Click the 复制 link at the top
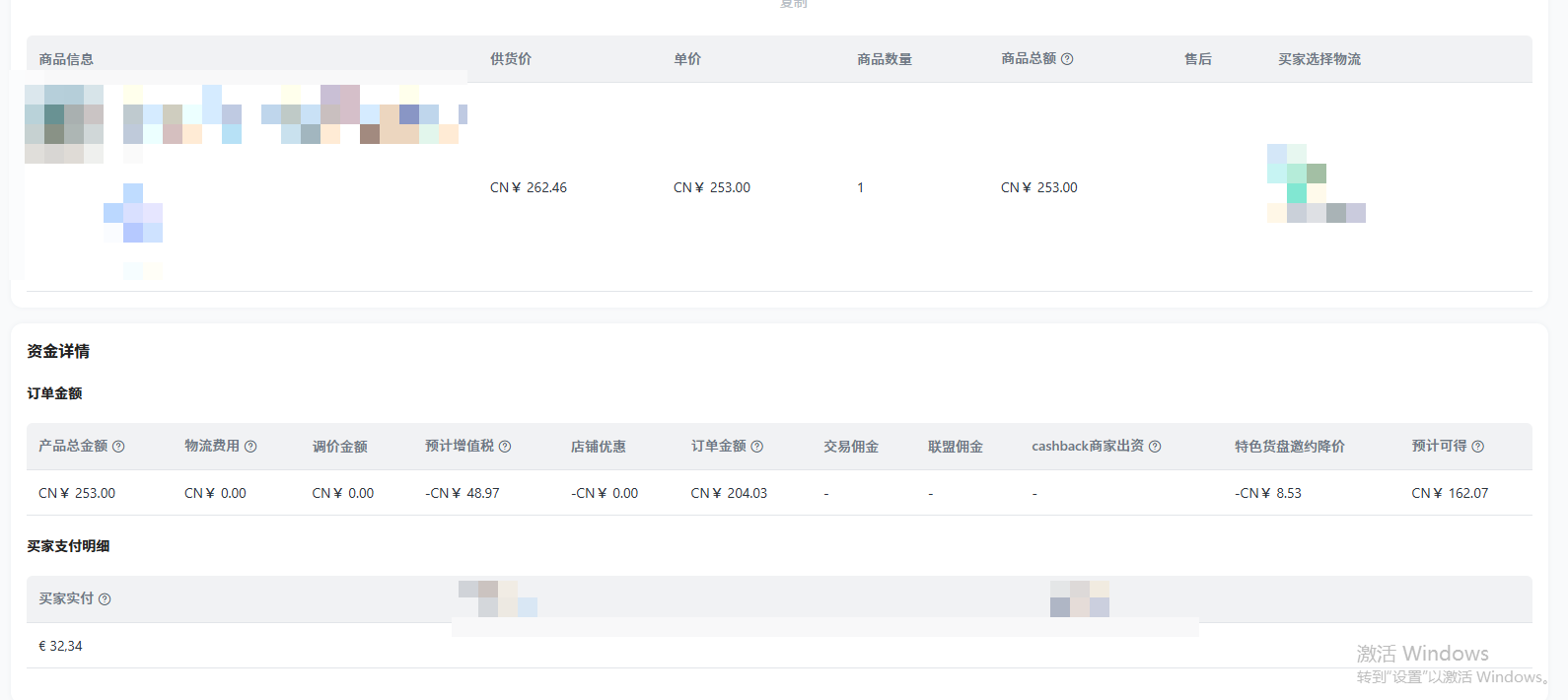The width and height of the screenshot is (1568, 700). point(793,4)
